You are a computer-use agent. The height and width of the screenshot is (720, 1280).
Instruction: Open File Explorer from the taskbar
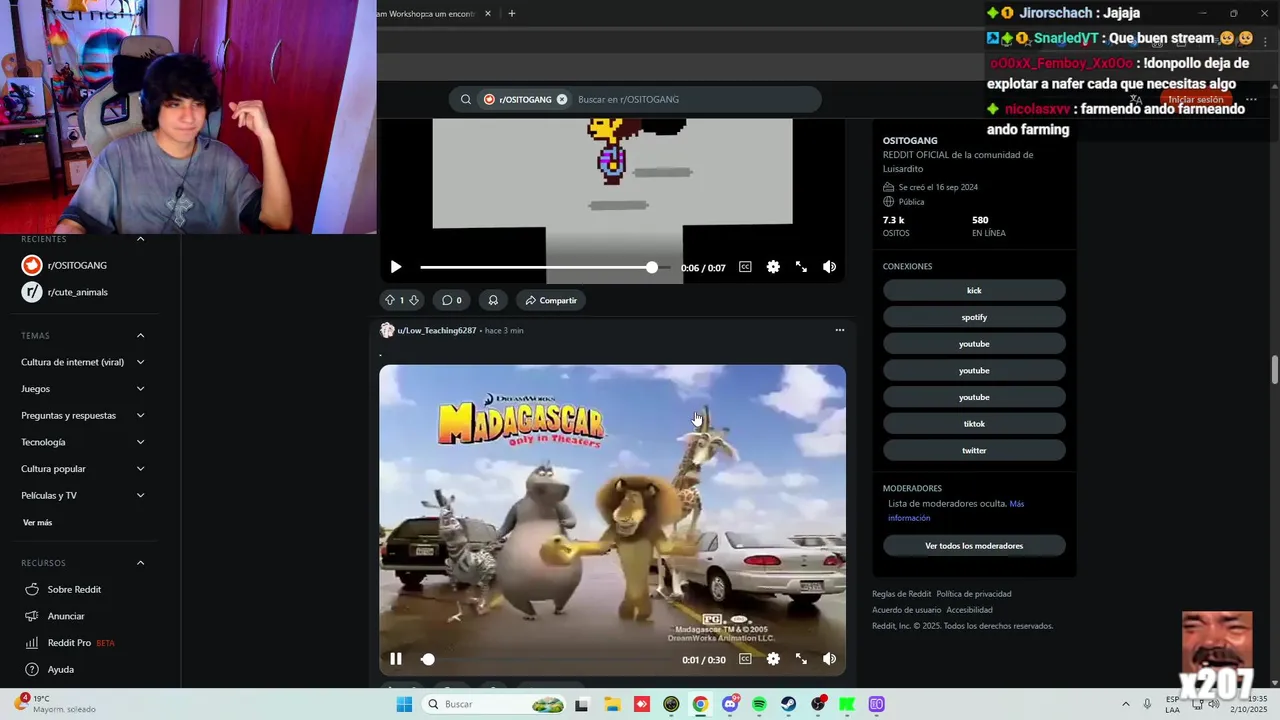point(611,704)
